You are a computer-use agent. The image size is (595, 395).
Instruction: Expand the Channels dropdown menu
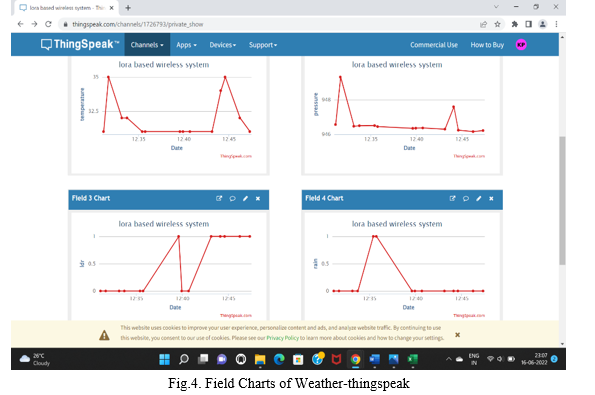[147, 45]
